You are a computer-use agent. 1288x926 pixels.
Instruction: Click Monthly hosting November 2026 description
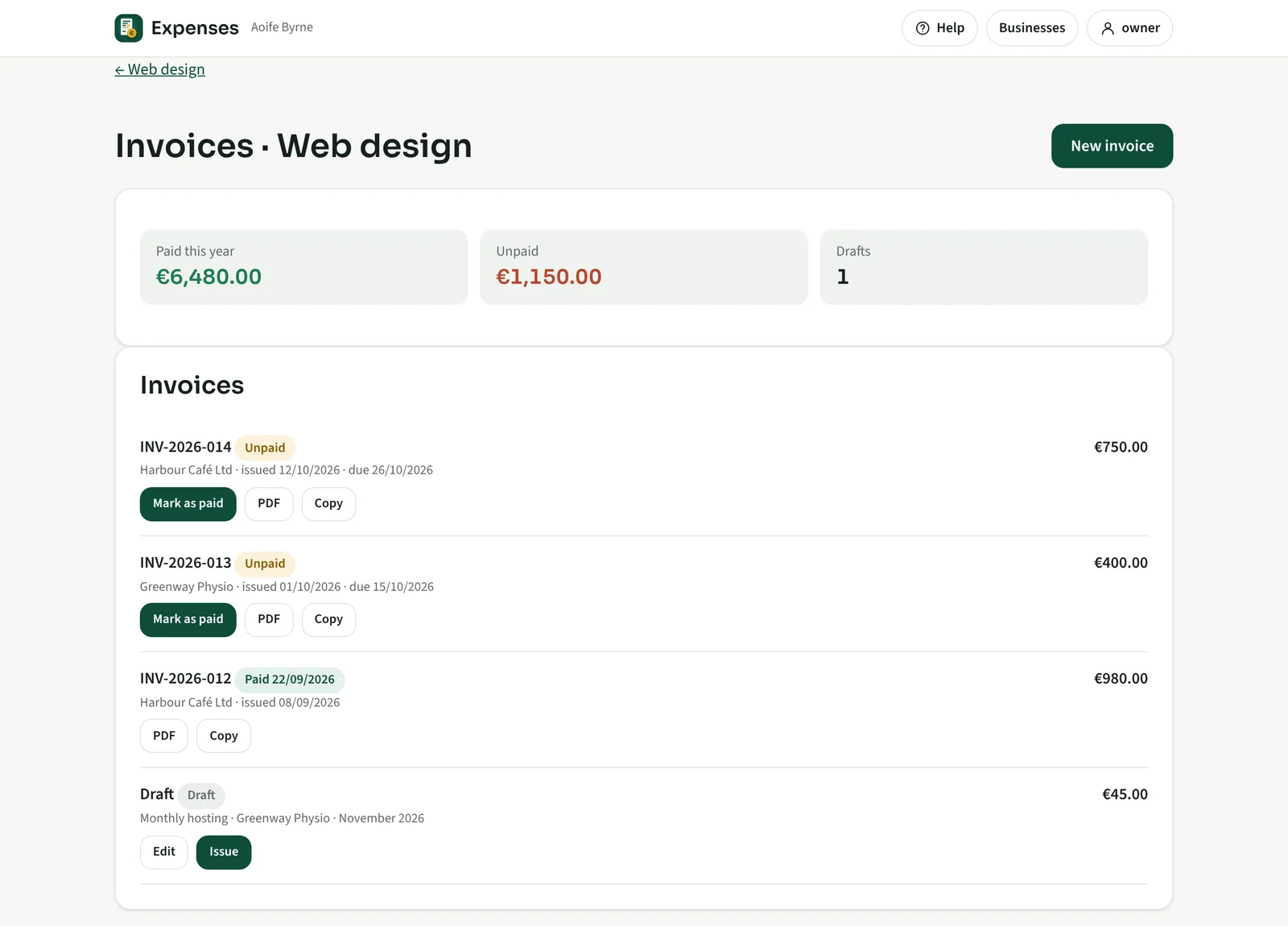point(282,818)
